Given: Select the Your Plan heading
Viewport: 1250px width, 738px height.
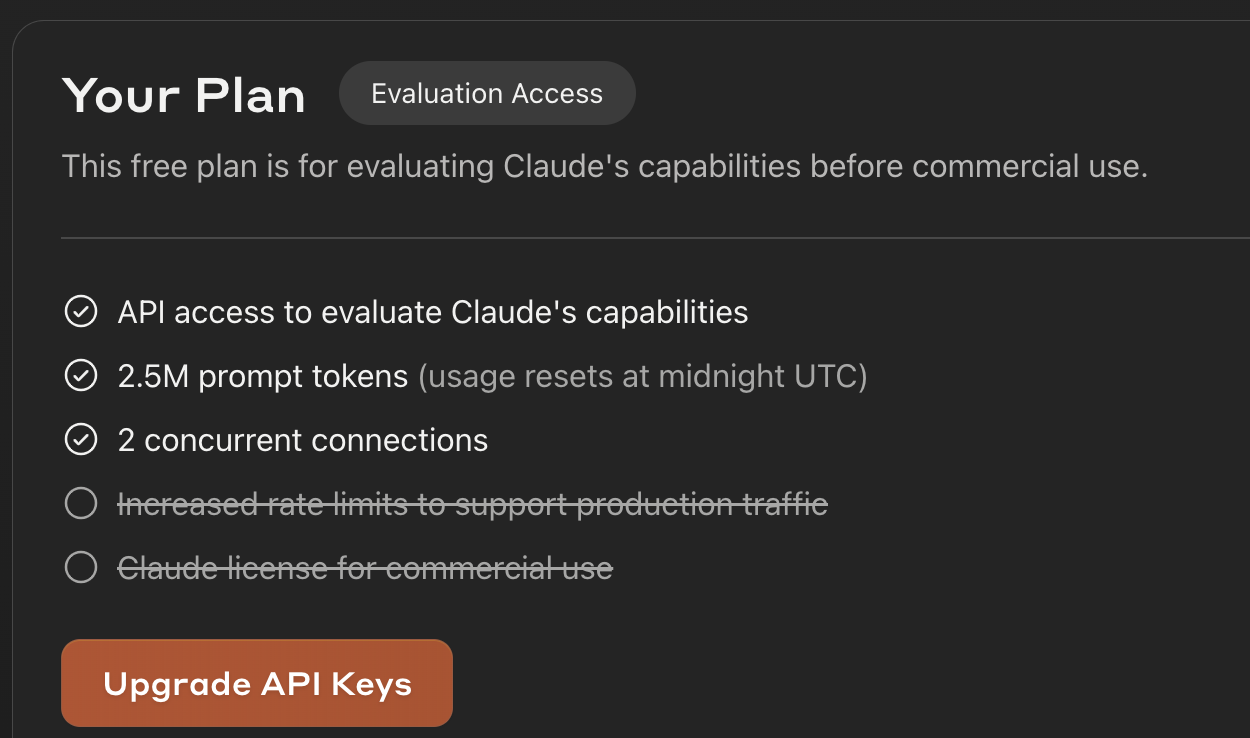Looking at the screenshot, I should point(184,96).
